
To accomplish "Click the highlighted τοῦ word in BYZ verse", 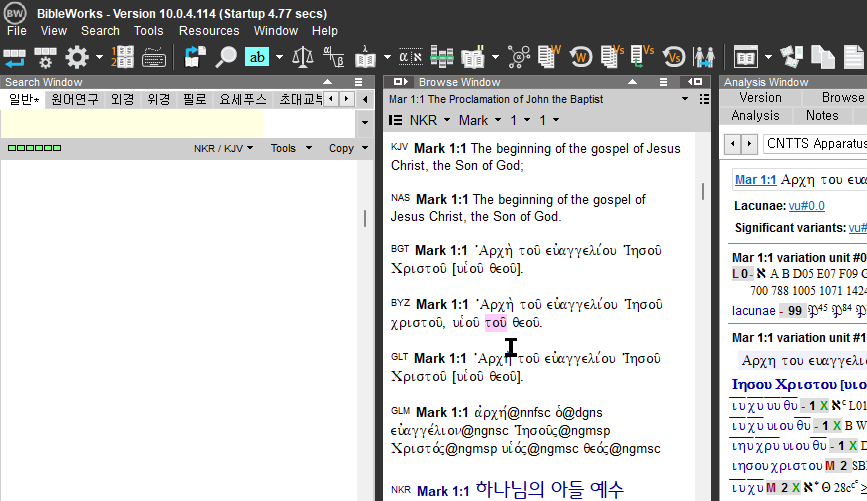I will (x=495, y=323).
